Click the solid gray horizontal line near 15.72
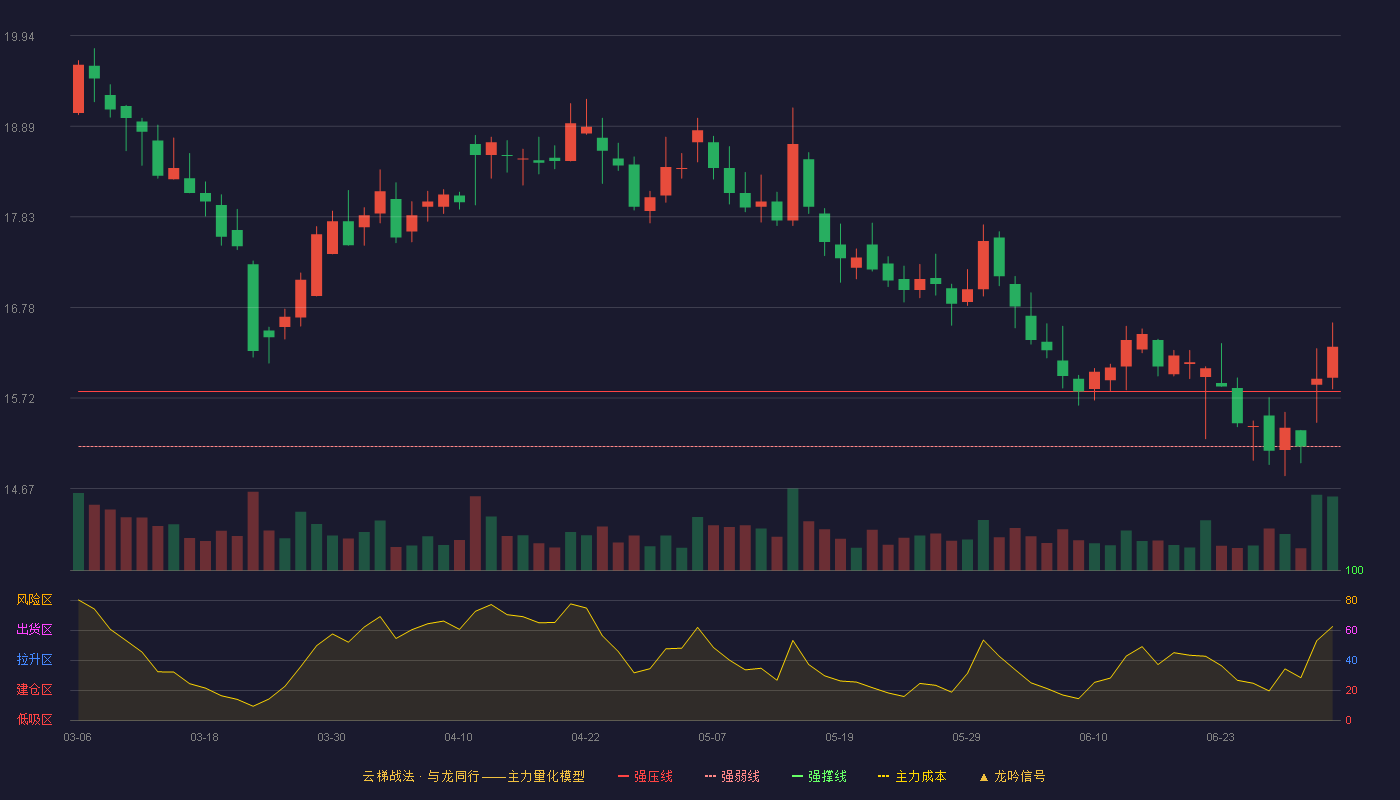The height and width of the screenshot is (800, 1400). (x=709, y=391)
